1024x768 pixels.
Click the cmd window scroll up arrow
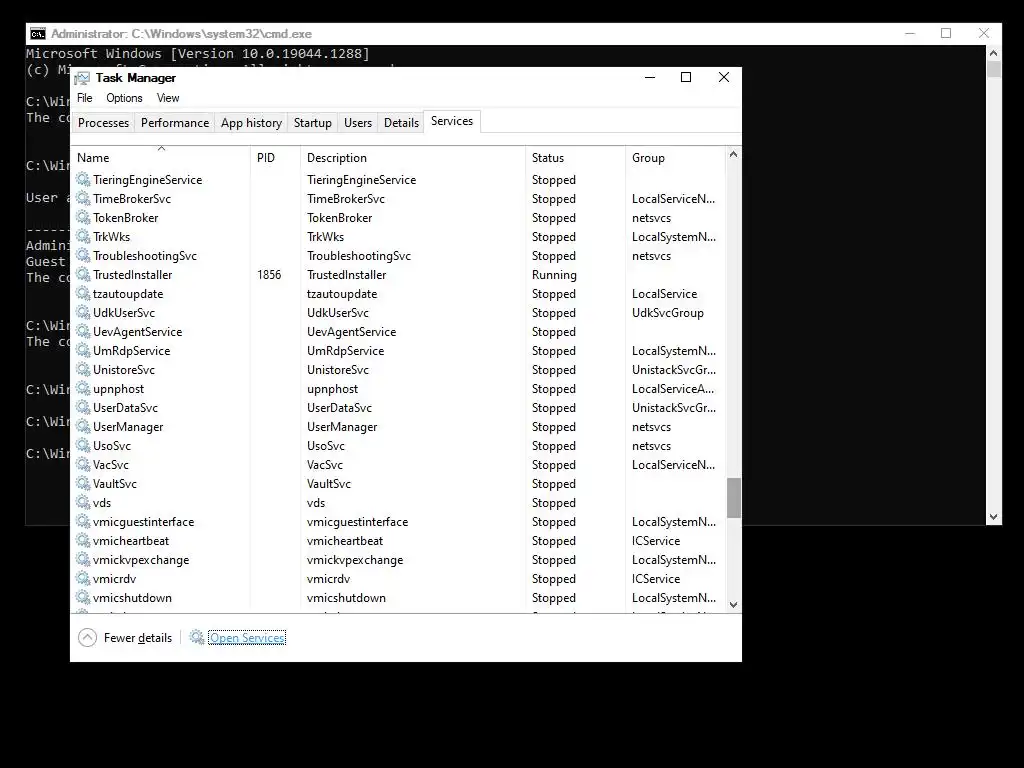click(x=993, y=53)
